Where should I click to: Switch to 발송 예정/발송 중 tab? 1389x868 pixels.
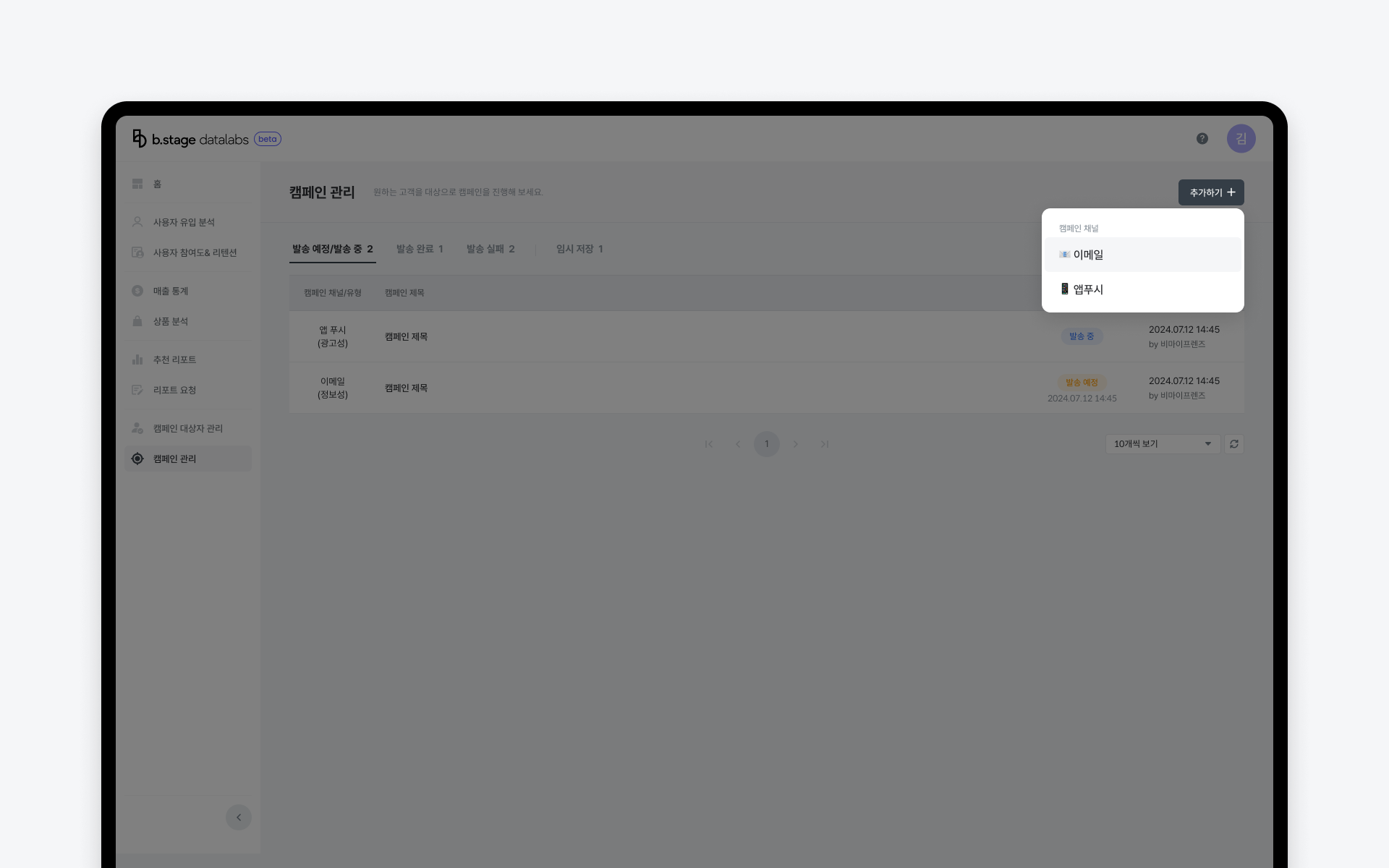coord(333,249)
